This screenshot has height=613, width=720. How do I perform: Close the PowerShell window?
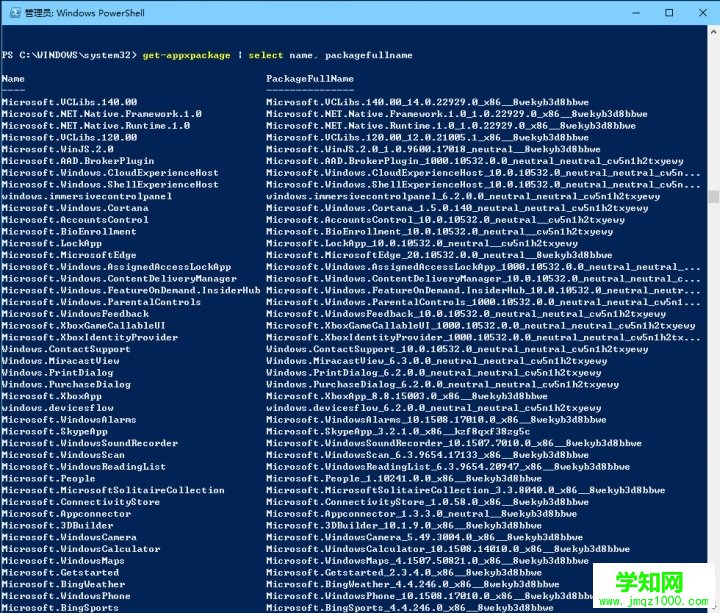click(x=703, y=13)
